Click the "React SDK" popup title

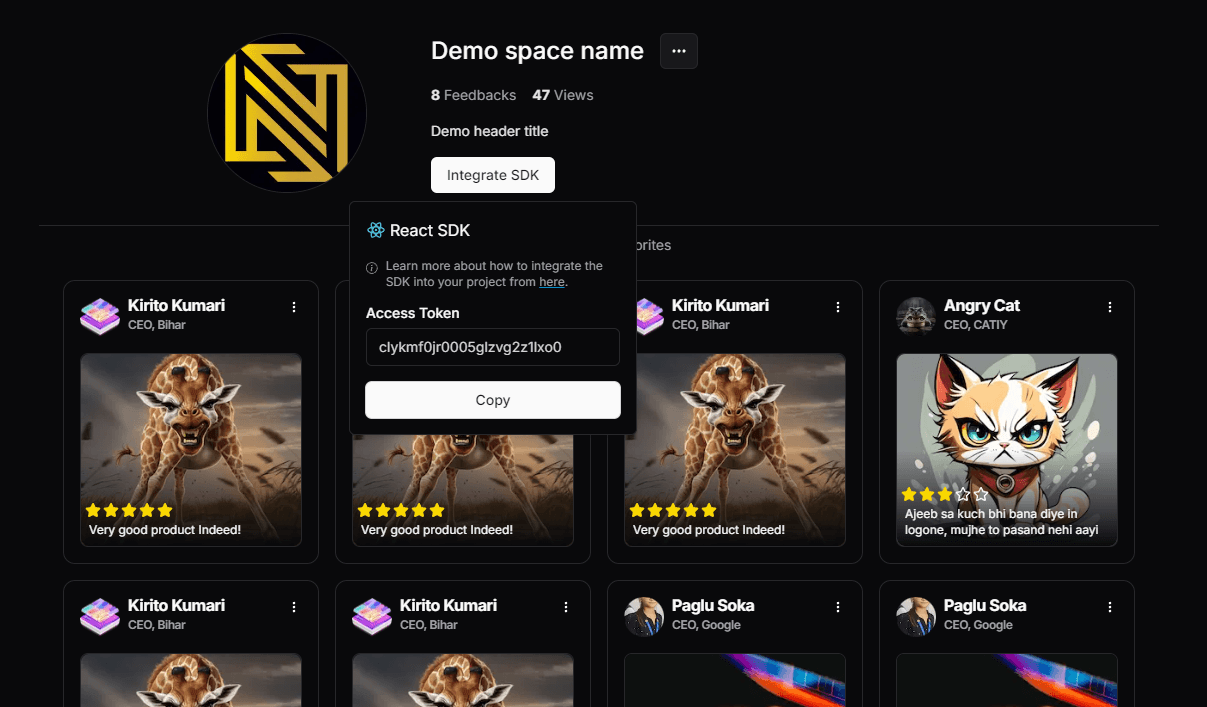430,230
